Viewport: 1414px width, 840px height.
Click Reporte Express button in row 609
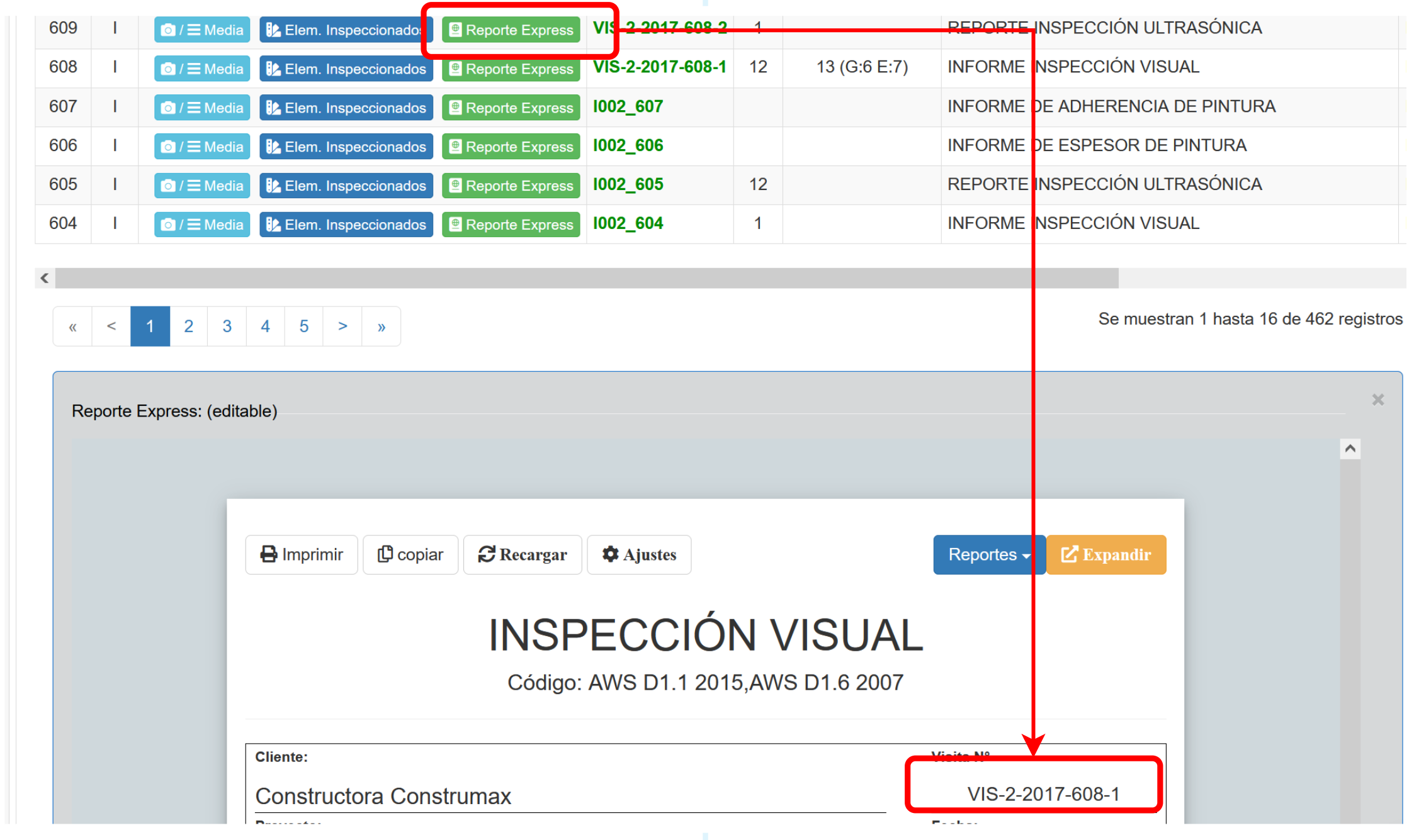(x=511, y=30)
